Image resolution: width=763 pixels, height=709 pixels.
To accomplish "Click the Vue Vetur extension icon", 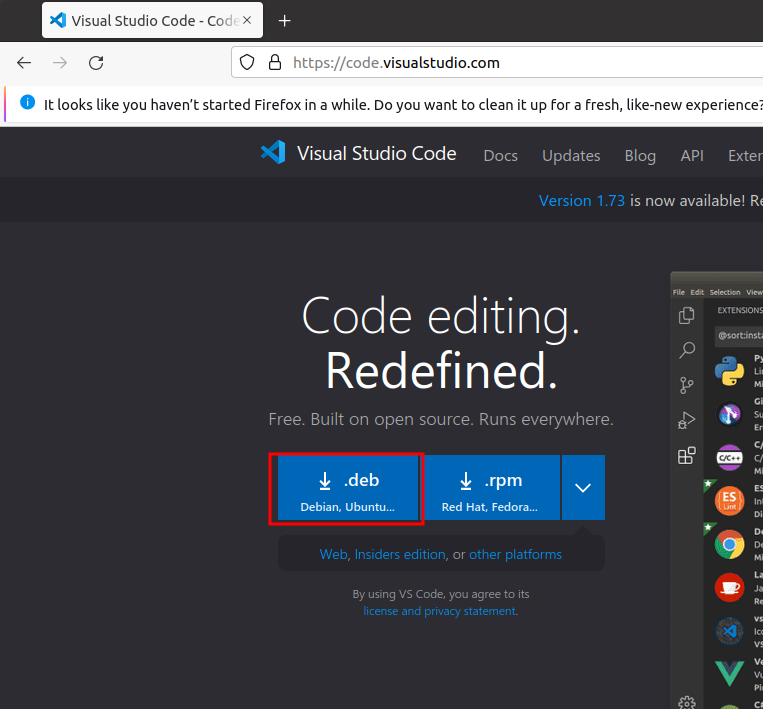I will (729, 673).
